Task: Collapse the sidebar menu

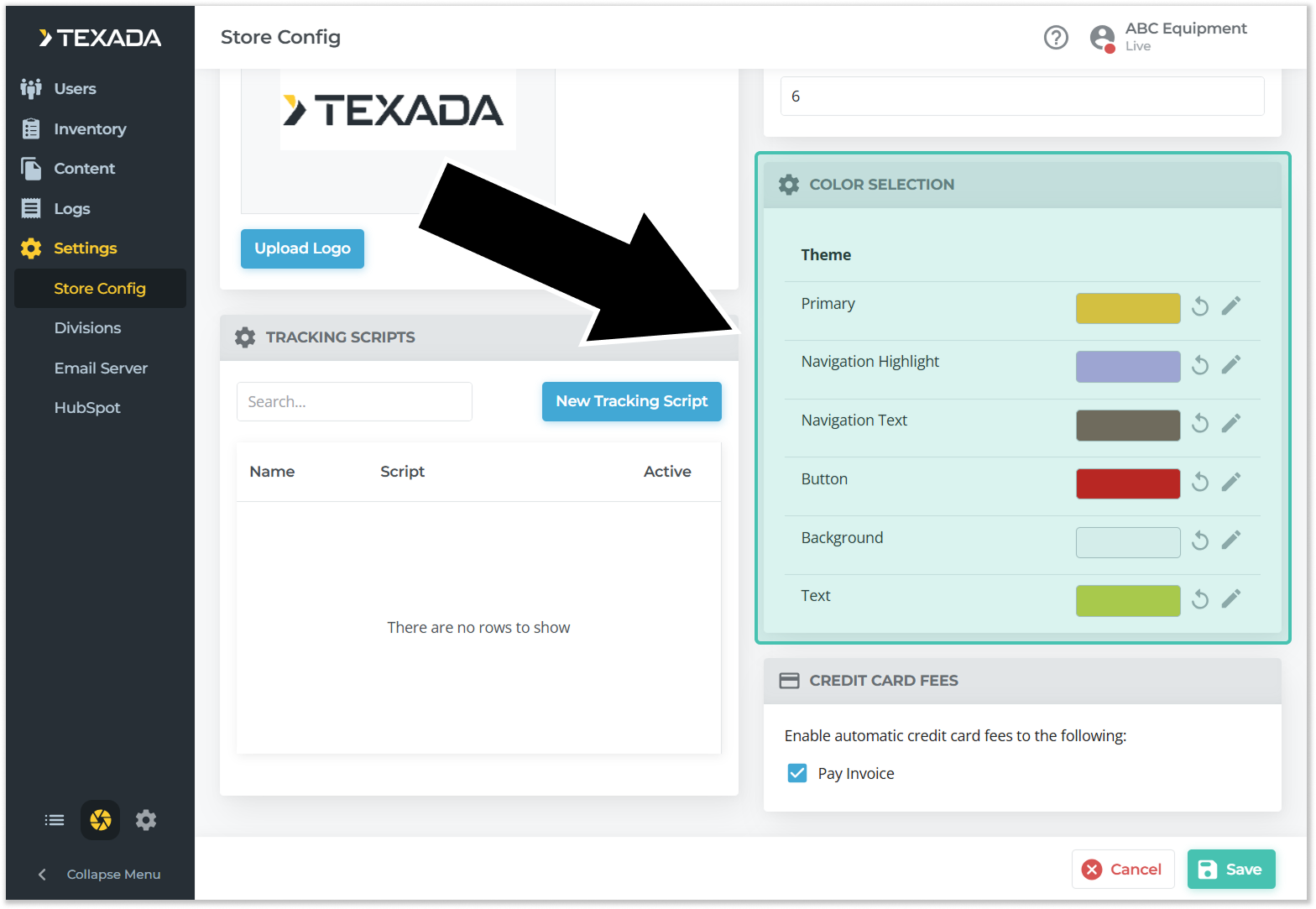Action: tap(100, 874)
